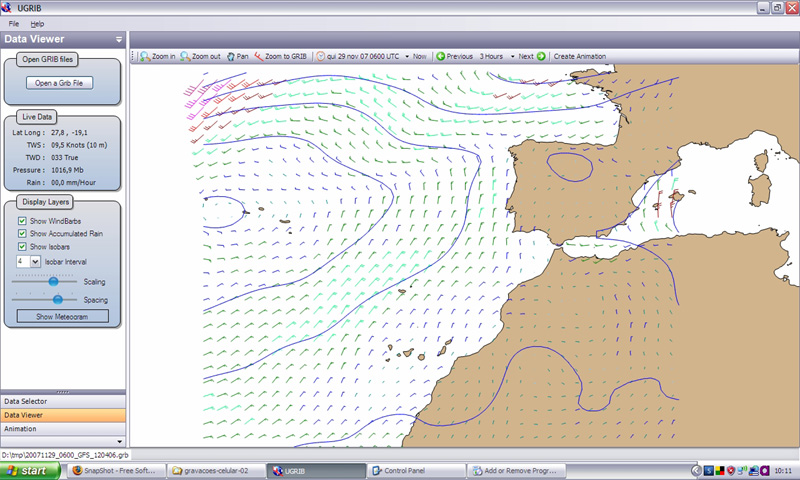Click the 3 Hours interval text
The height and width of the screenshot is (480, 800).
click(491, 56)
